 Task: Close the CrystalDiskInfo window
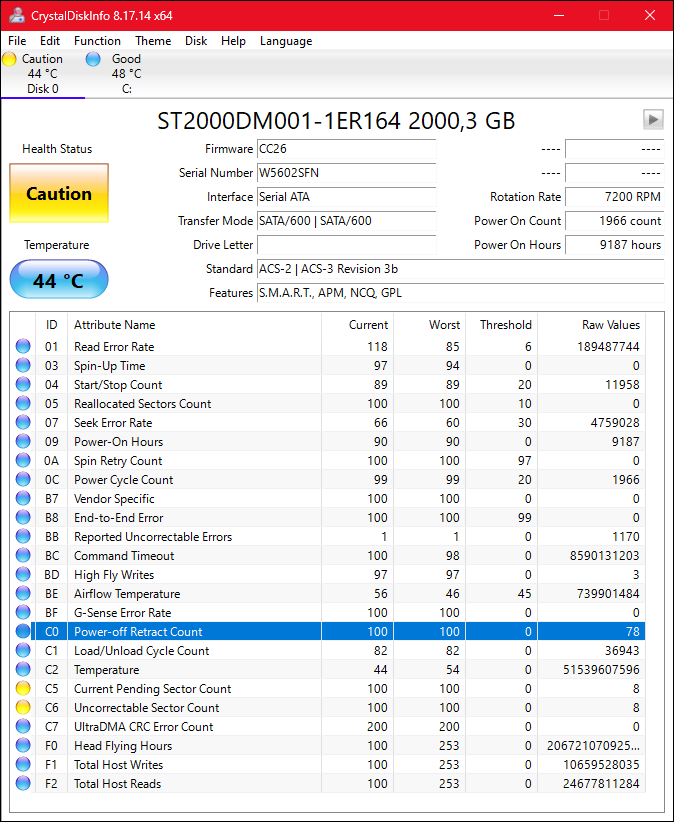click(x=650, y=15)
